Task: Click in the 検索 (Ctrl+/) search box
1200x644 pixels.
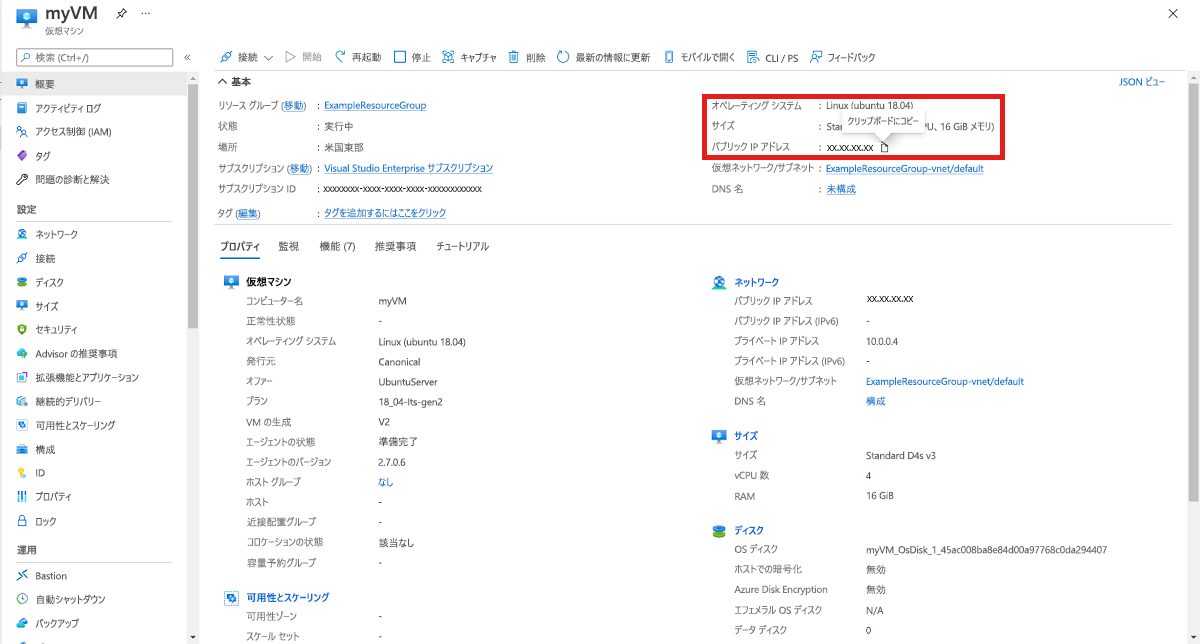Action: pyautogui.click(x=94, y=57)
